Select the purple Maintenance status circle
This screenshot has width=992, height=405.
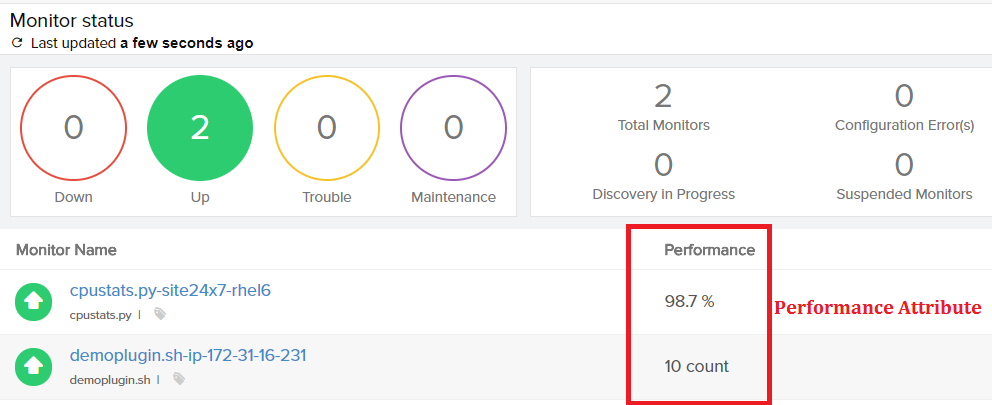click(x=453, y=127)
